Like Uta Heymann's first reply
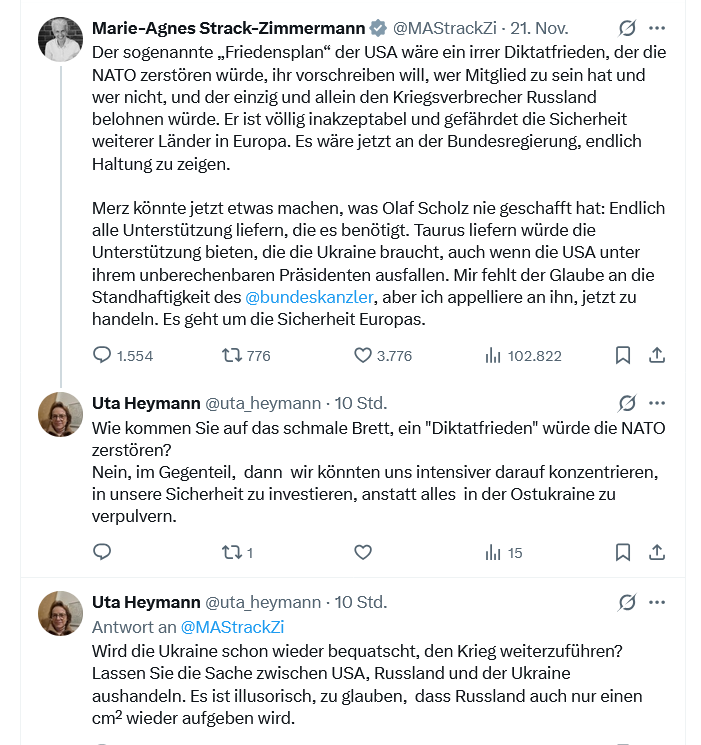The width and height of the screenshot is (701, 745). click(x=363, y=552)
